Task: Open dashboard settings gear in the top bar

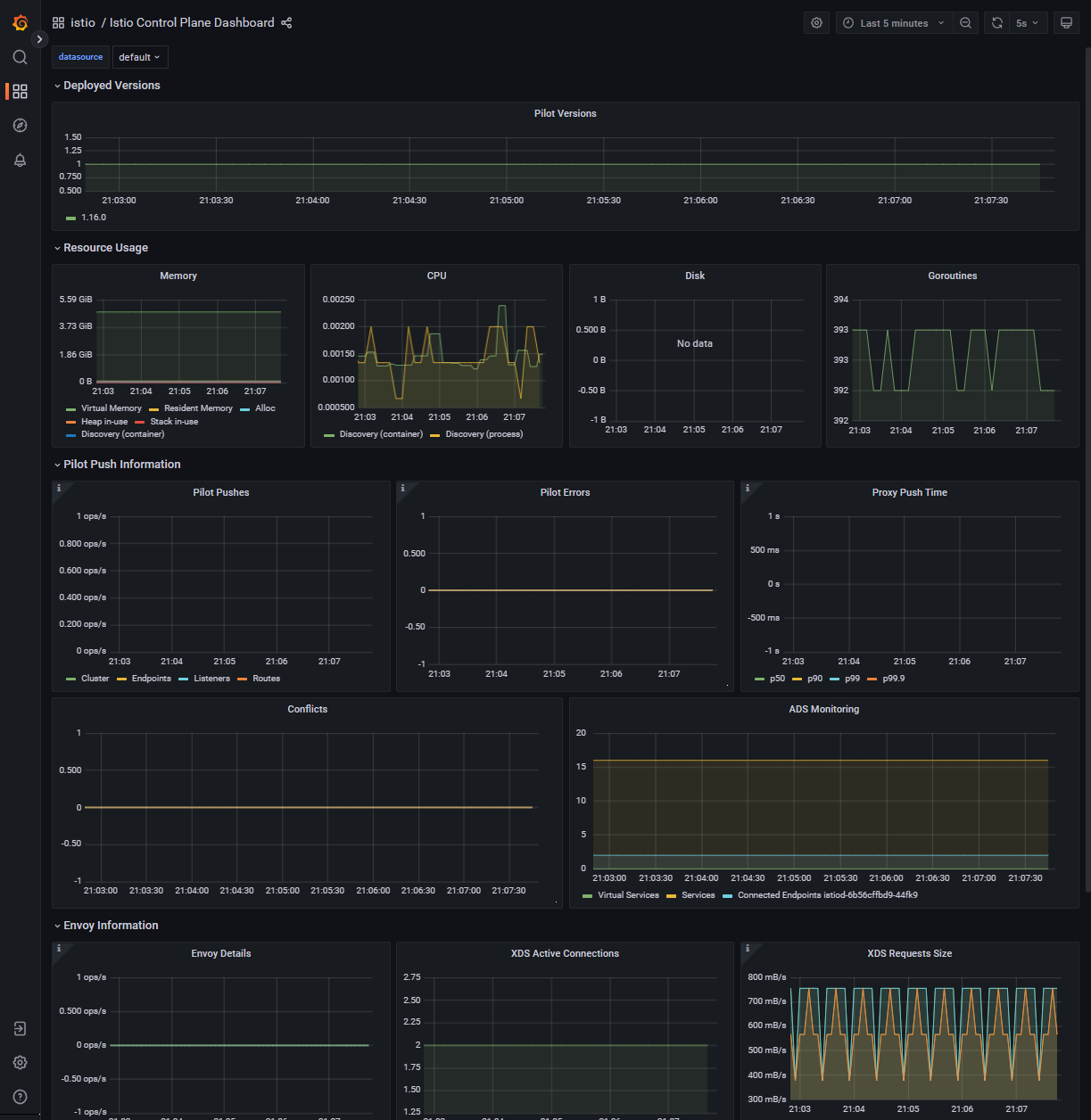Action: [816, 23]
